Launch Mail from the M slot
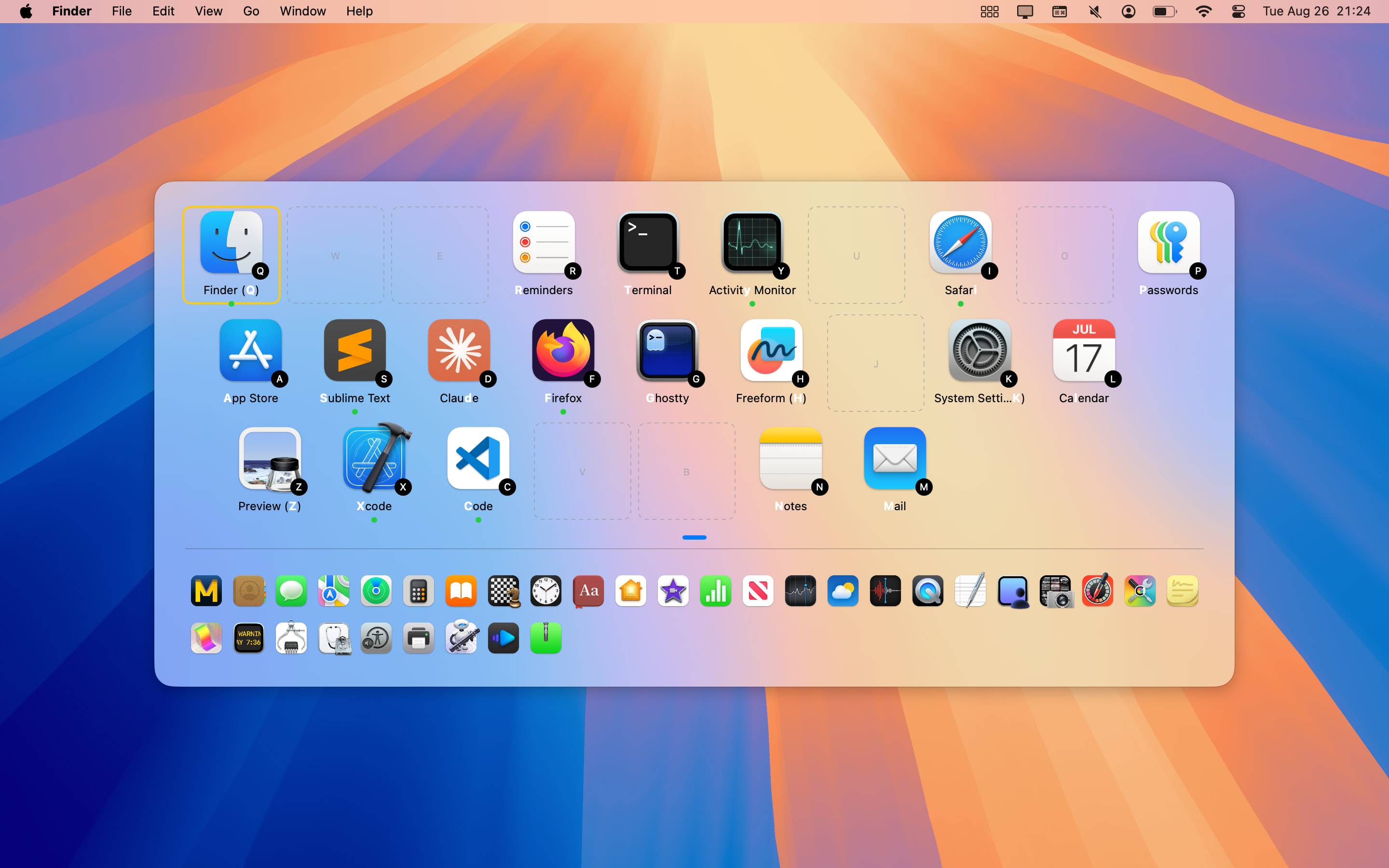This screenshot has width=1389, height=868. tap(895, 458)
